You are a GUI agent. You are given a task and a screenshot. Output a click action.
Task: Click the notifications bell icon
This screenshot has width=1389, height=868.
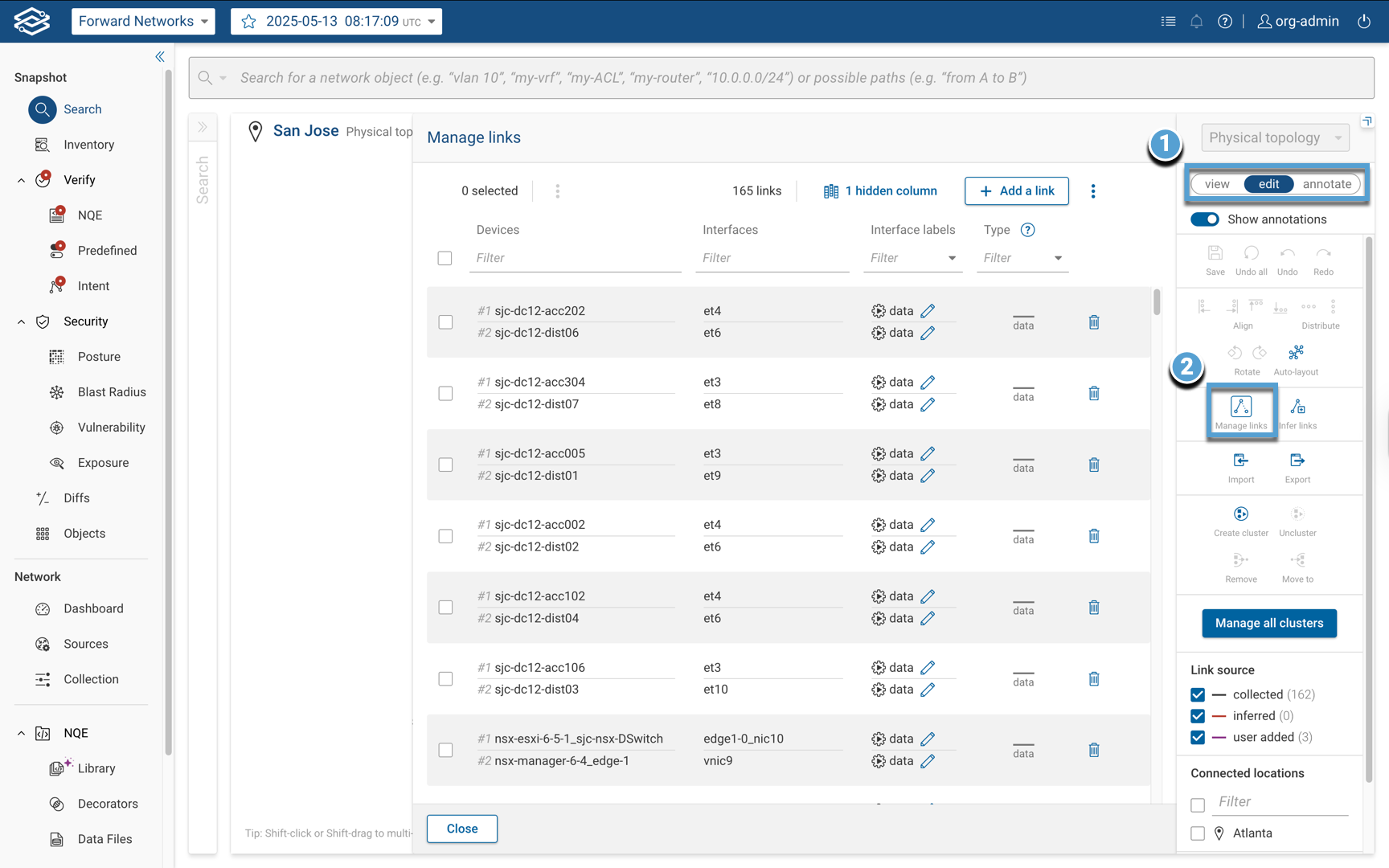[x=1197, y=21]
